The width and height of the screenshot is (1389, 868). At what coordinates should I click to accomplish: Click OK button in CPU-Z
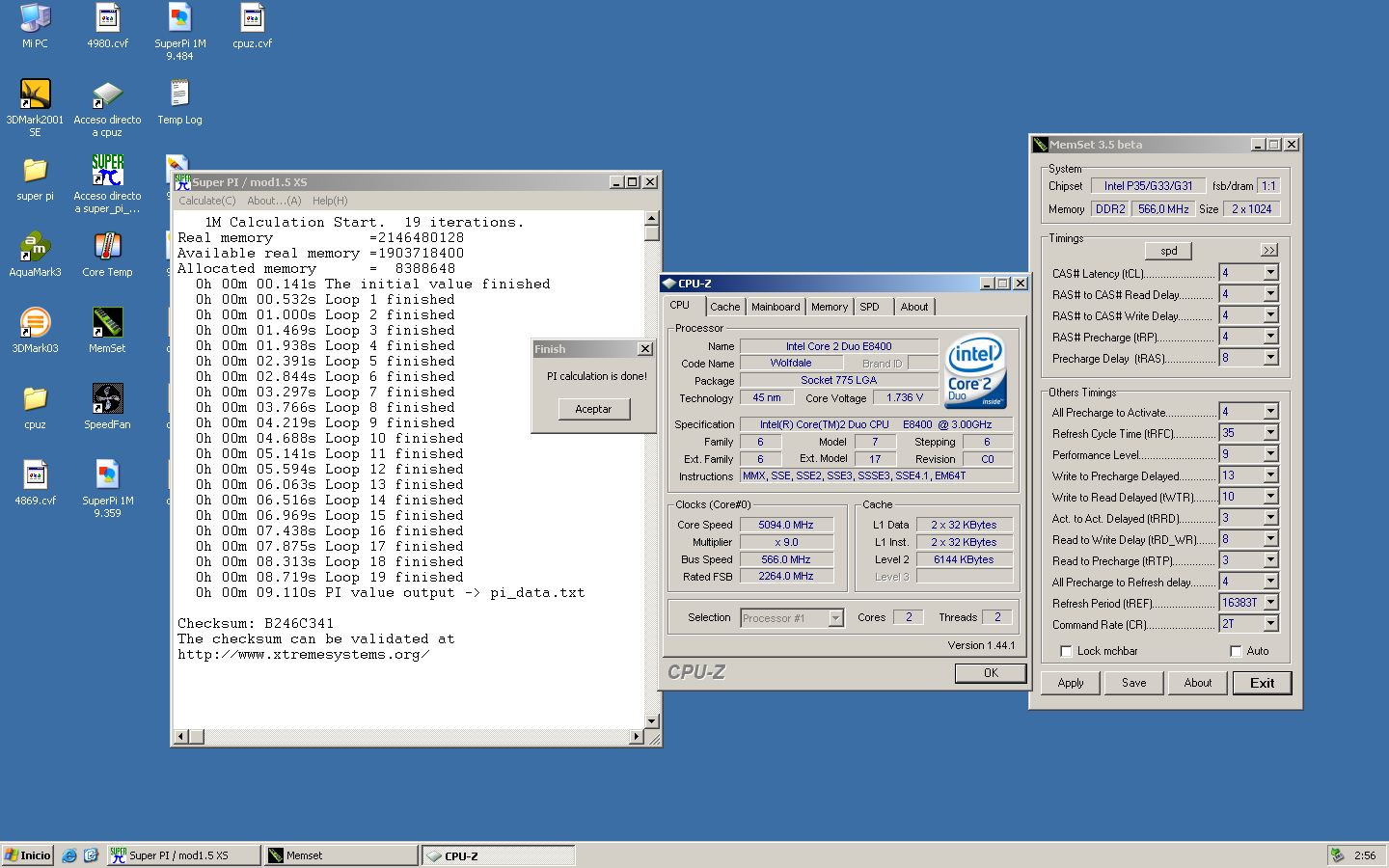[991, 673]
